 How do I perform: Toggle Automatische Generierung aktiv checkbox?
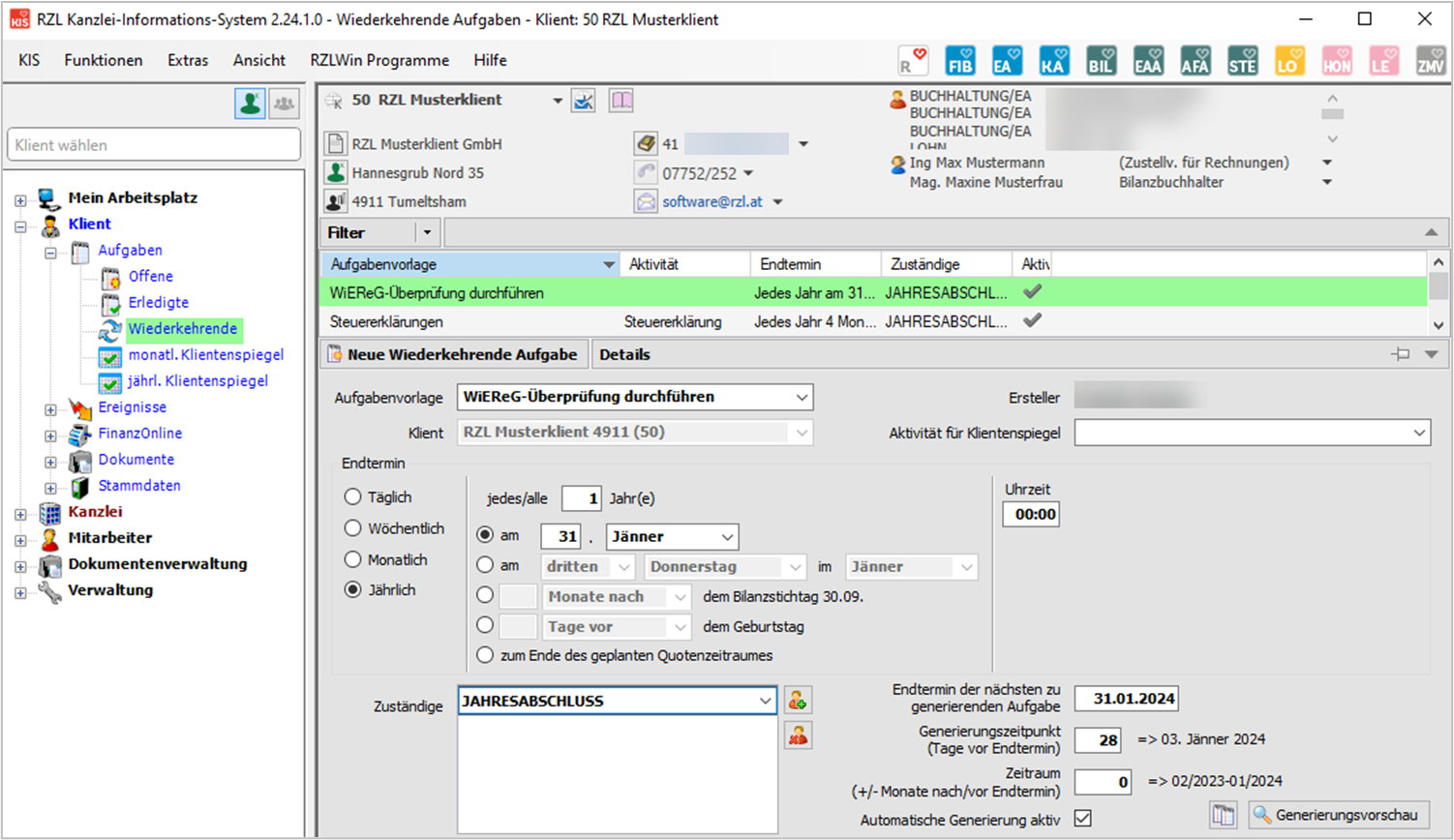click(x=1083, y=819)
